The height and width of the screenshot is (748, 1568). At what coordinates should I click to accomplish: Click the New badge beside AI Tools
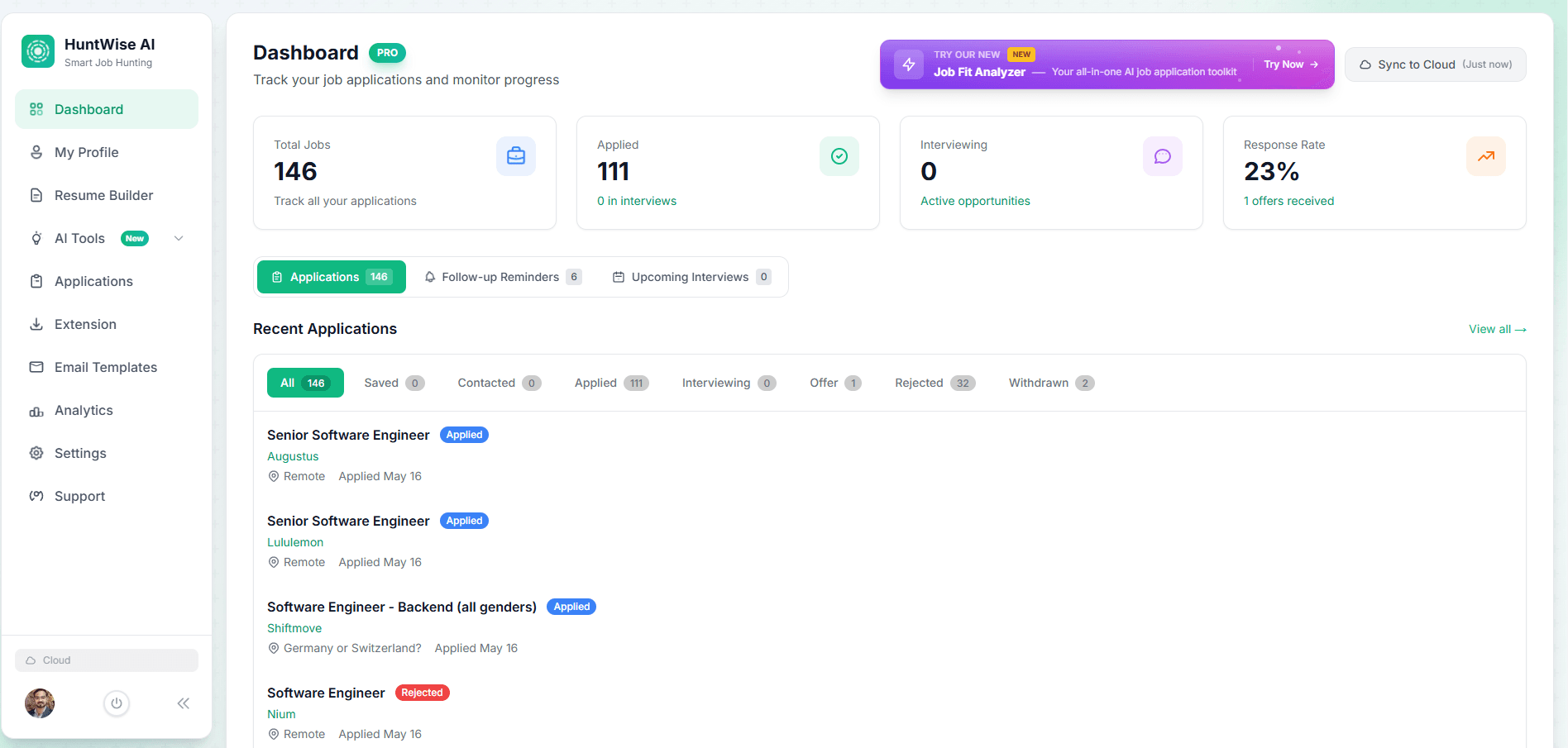(x=135, y=238)
